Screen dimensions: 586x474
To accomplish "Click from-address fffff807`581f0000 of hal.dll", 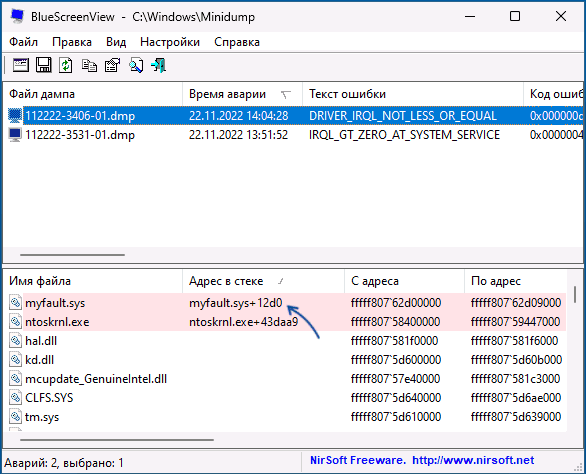I will click(394, 341).
